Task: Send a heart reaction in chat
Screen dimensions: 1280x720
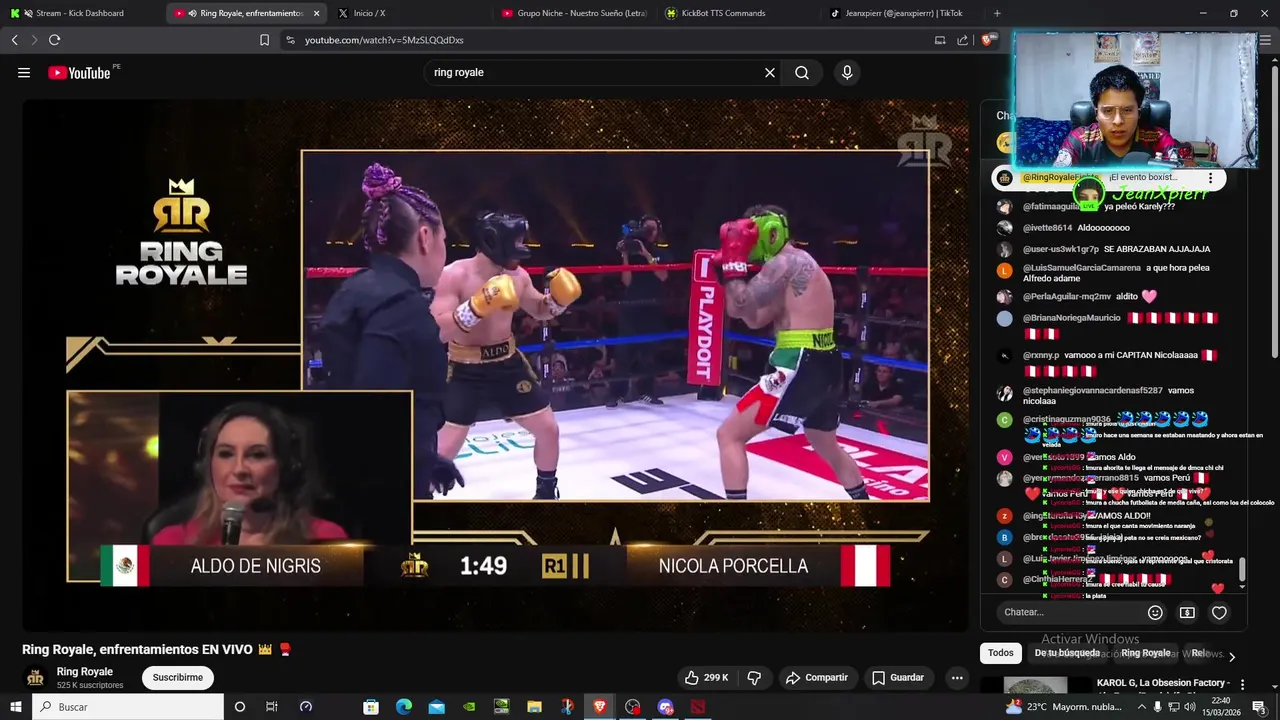Action: pyautogui.click(x=1219, y=612)
